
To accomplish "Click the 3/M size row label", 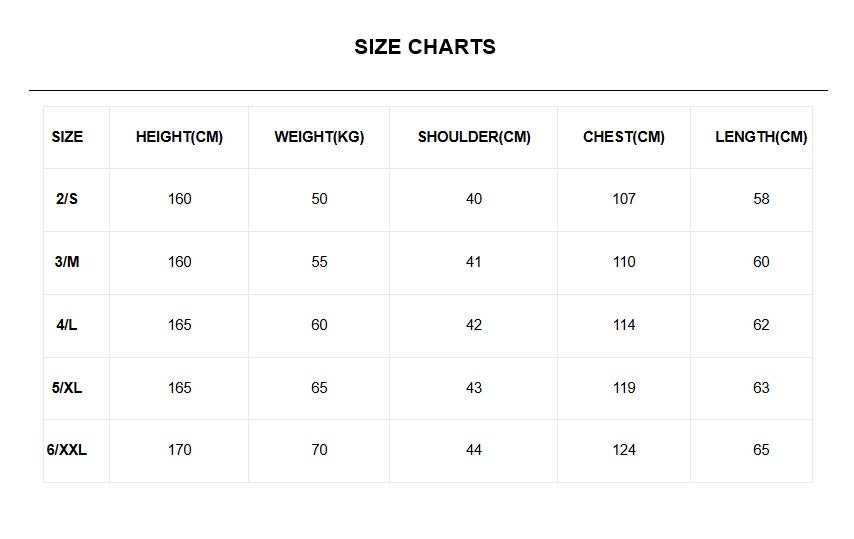I will pyautogui.click(x=67, y=262).
